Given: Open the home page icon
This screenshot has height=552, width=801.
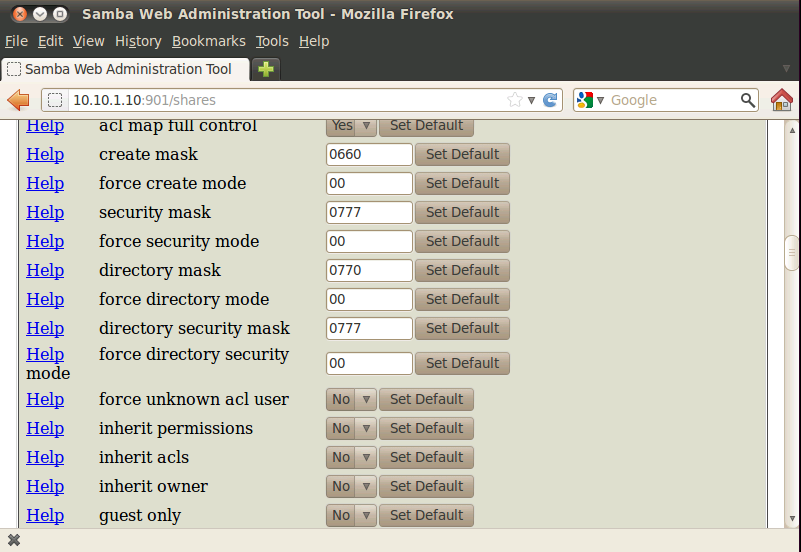Looking at the screenshot, I should click(782, 100).
